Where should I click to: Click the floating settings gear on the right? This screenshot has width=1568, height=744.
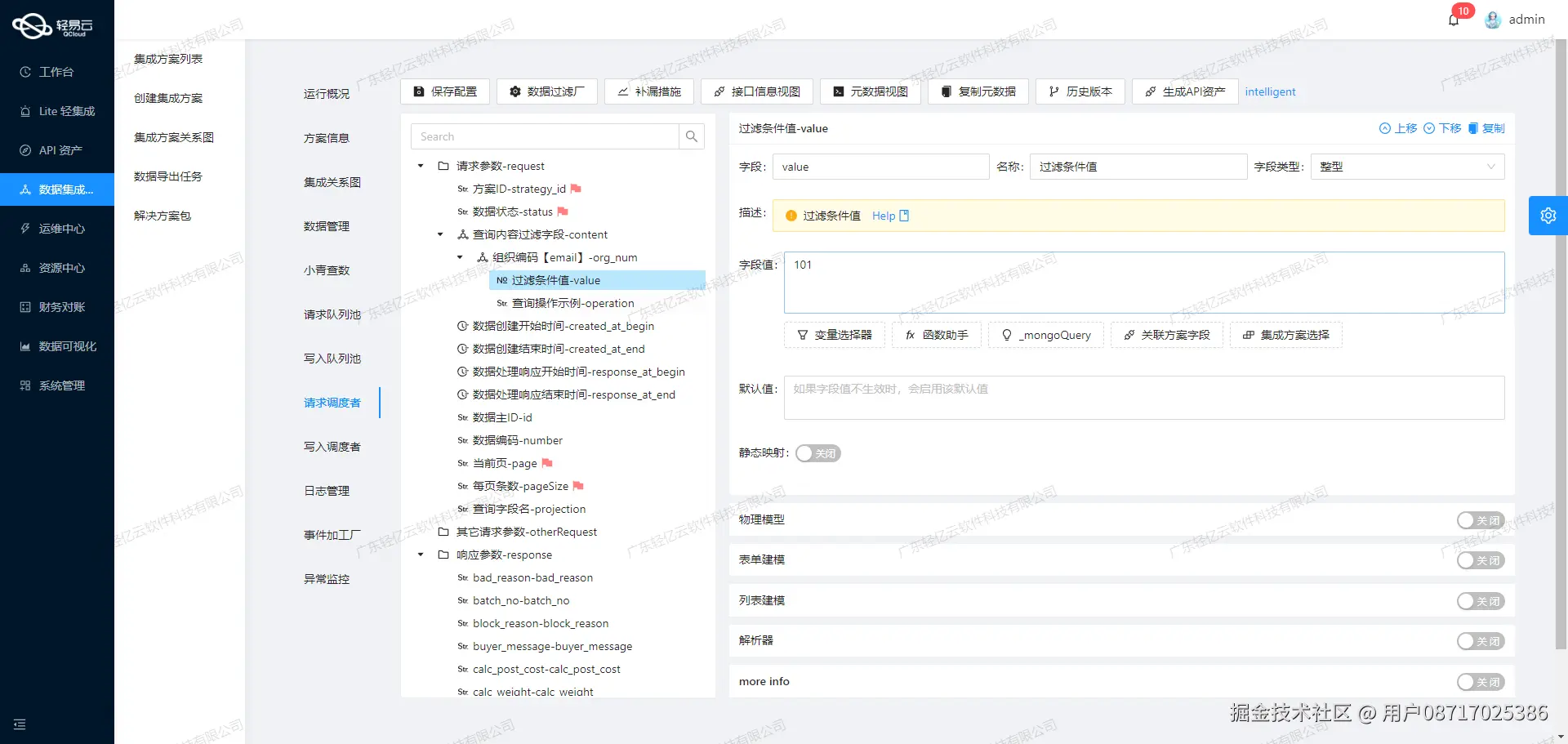tap(1548, 215)
